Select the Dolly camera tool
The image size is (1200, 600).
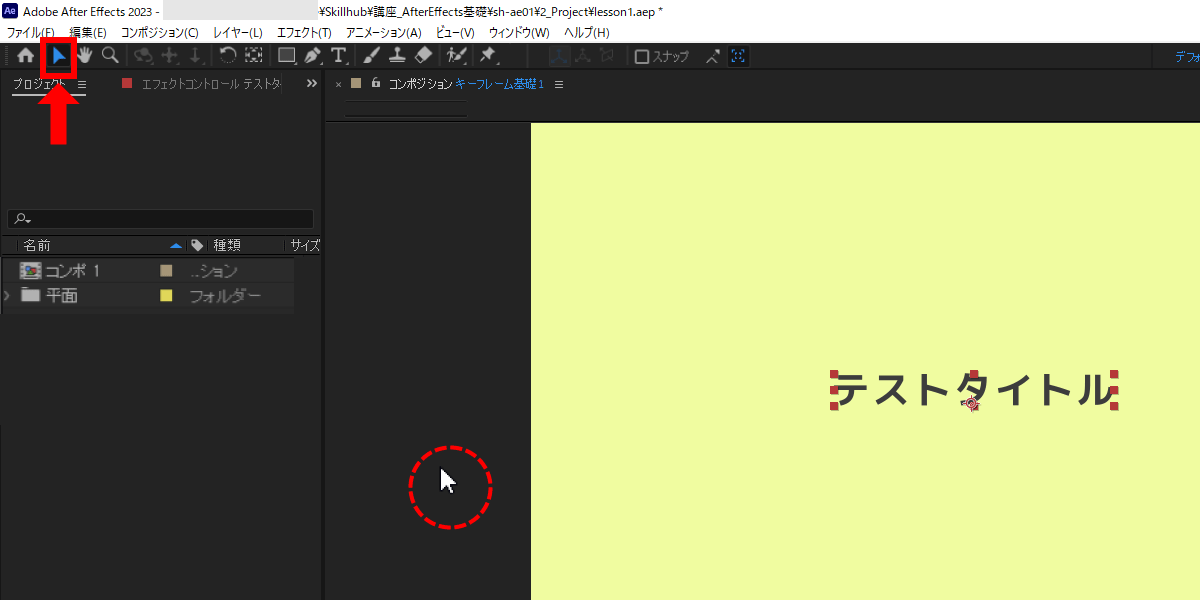click(195, 56)
